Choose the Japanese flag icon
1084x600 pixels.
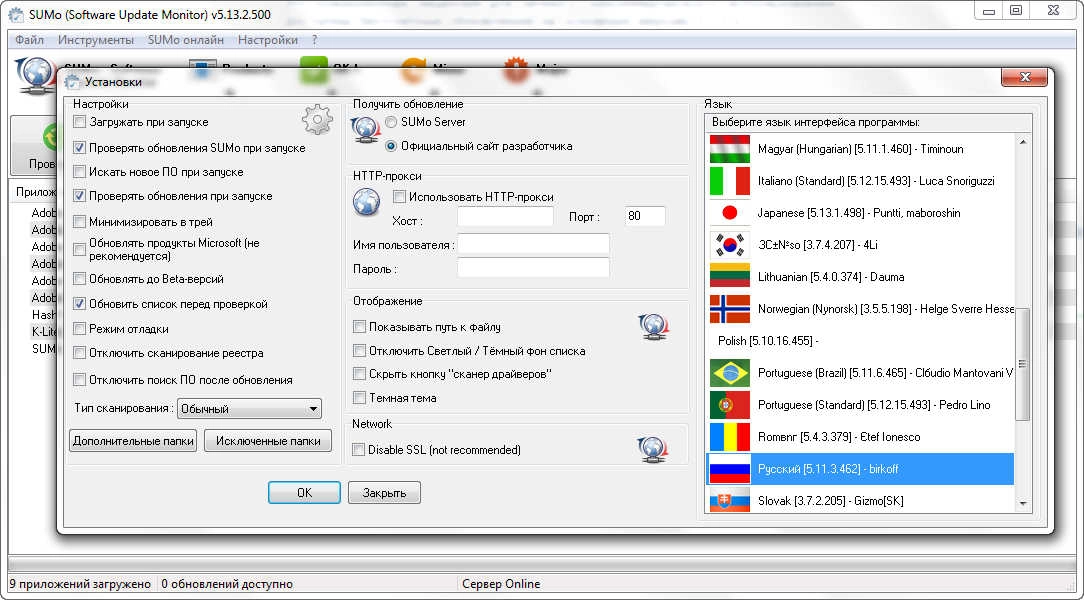729,213
